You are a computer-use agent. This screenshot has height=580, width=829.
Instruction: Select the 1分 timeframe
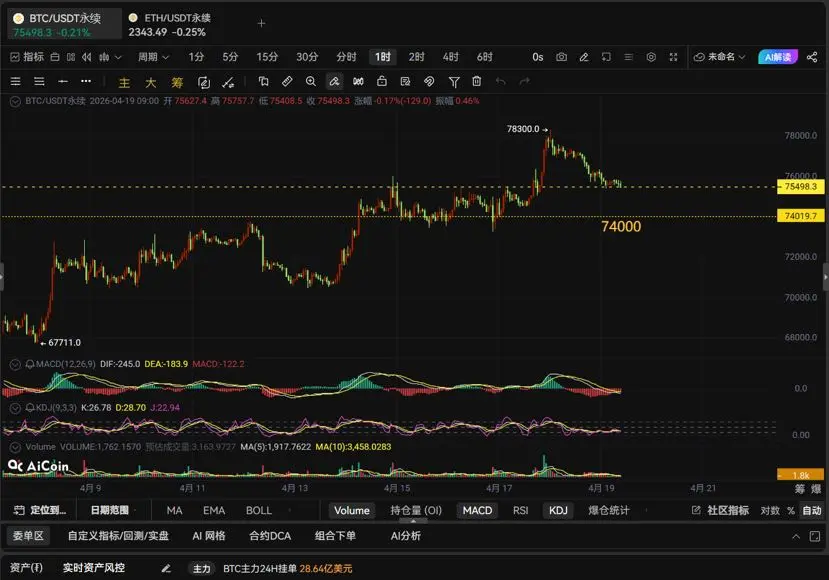[x=196, y=57]
